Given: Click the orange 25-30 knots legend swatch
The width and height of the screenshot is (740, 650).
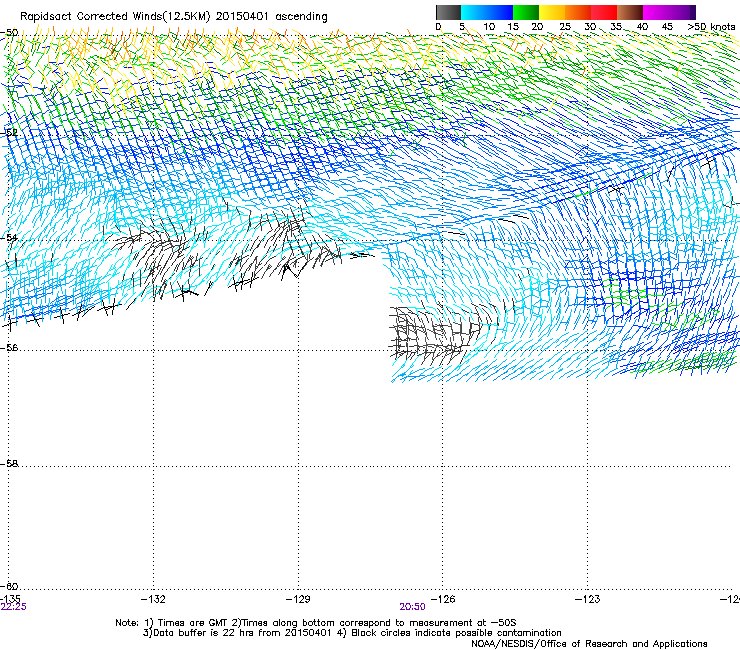Looking at the screenshot, I should click(x=578, y=12).
